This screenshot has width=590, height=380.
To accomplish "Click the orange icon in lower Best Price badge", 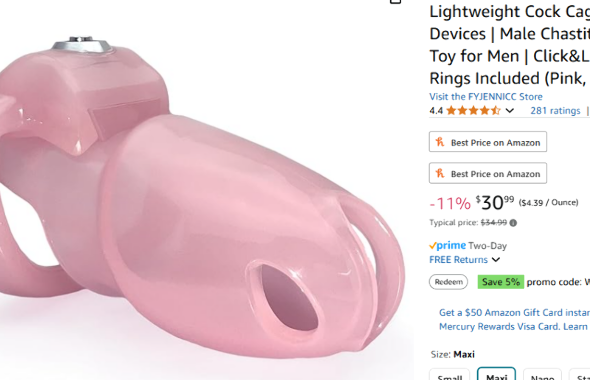I will pos(440,173).
